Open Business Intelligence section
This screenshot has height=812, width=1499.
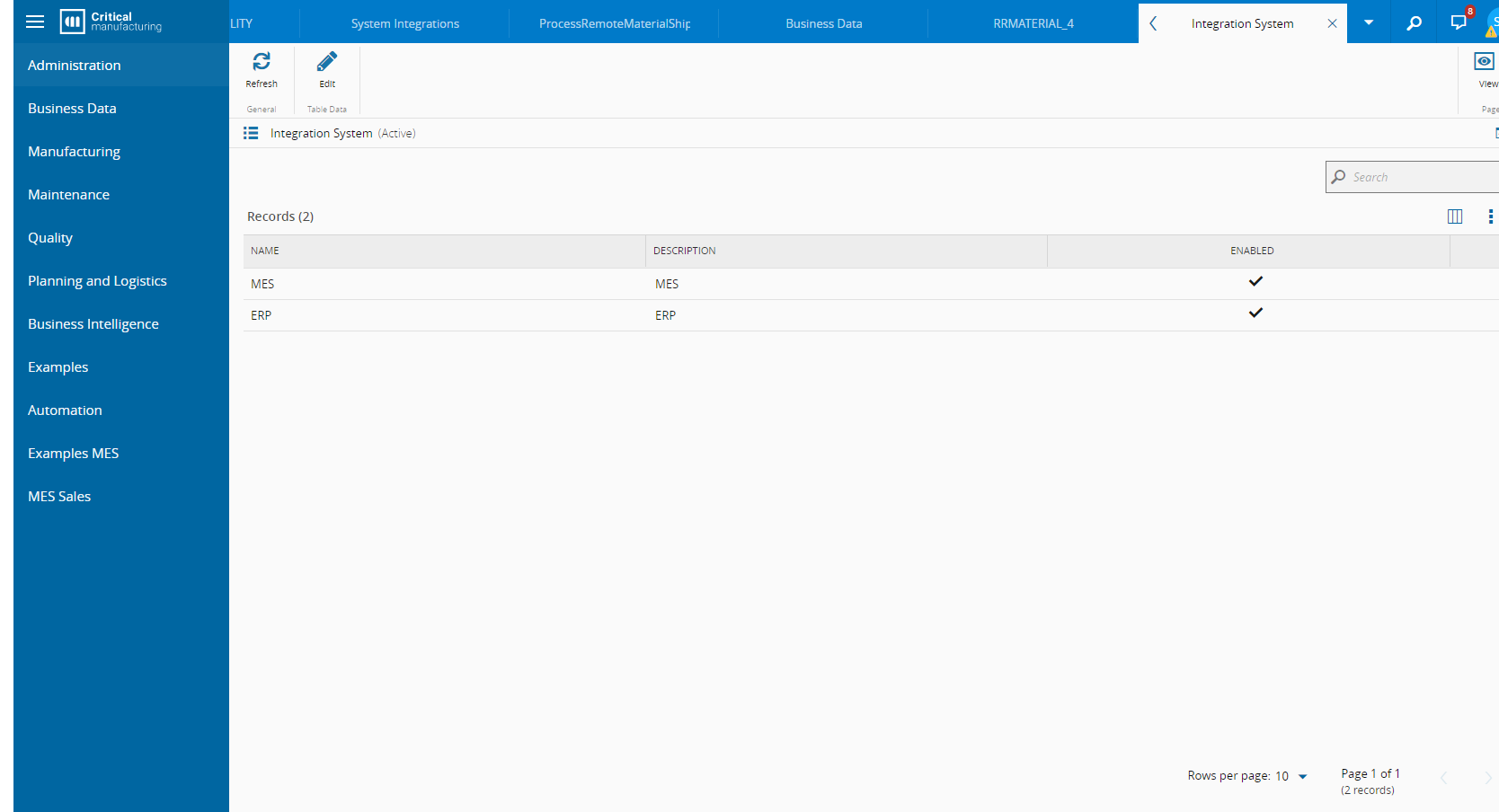121,323
